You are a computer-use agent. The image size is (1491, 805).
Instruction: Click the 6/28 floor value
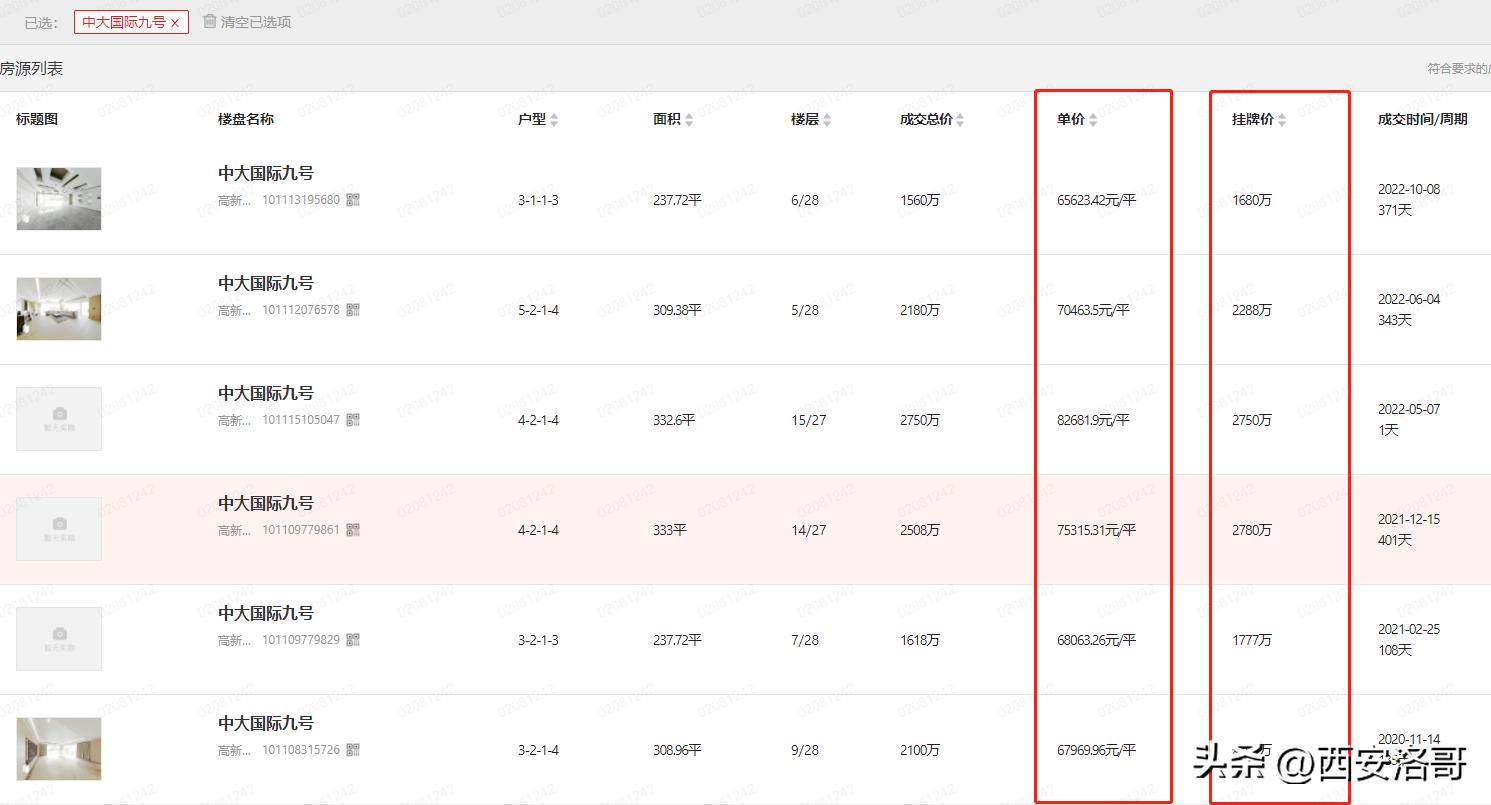click(x=805, y=200)
